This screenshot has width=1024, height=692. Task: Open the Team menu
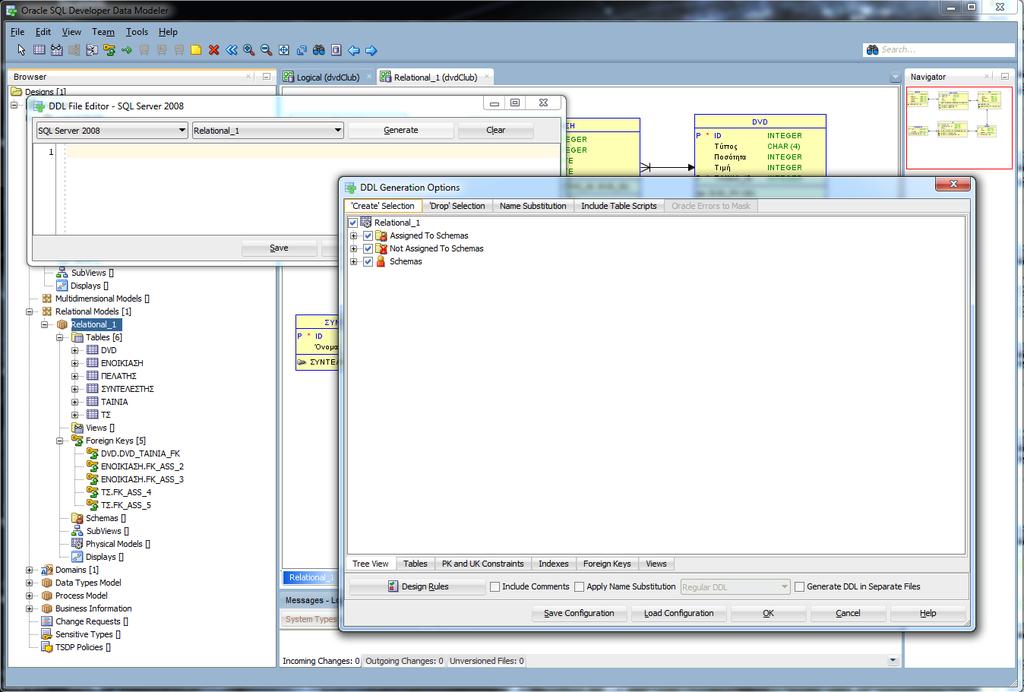coord(103,31)
